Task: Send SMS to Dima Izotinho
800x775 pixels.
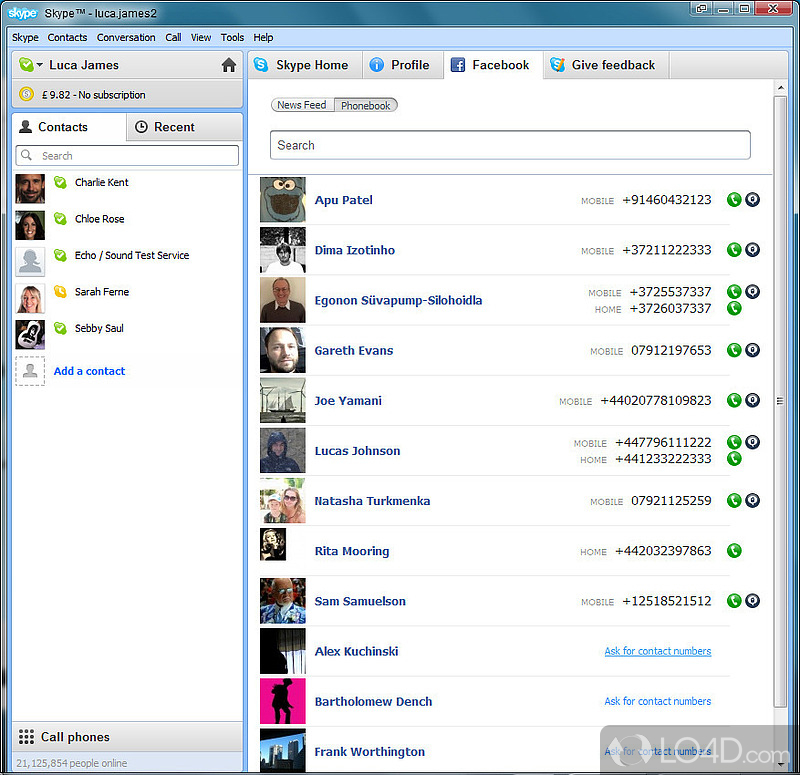Action: tap(753, 249)
